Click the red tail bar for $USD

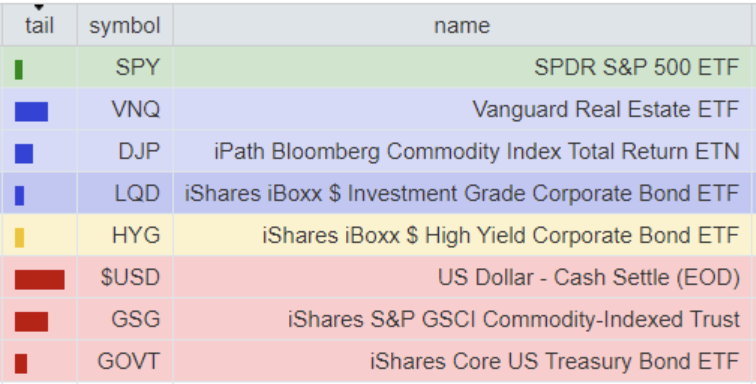pos(40,279)
